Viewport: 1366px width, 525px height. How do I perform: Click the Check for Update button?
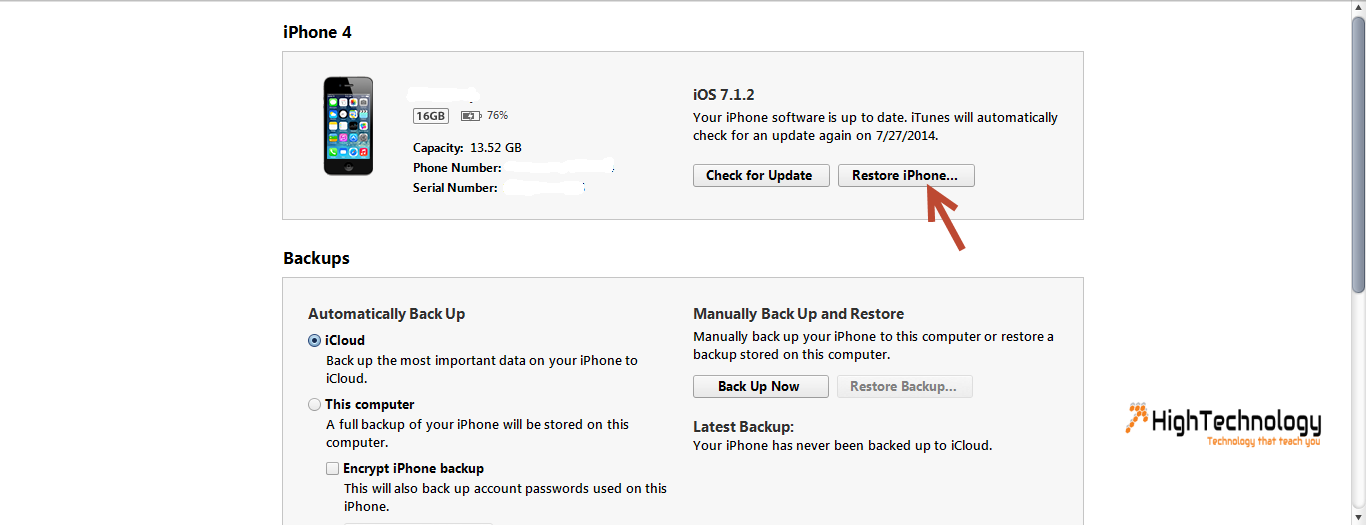pos(760,175)
